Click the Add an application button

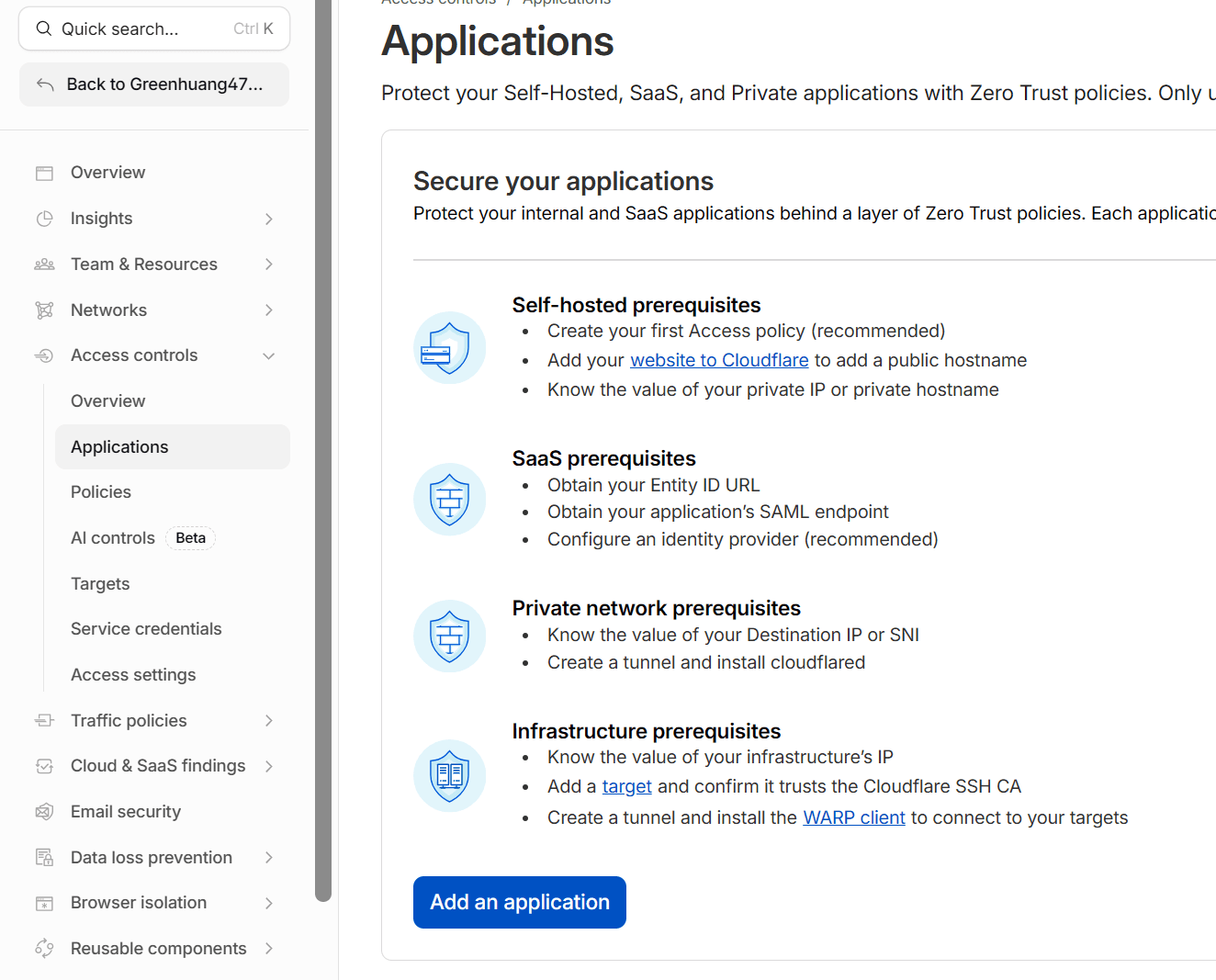(520, 902)
